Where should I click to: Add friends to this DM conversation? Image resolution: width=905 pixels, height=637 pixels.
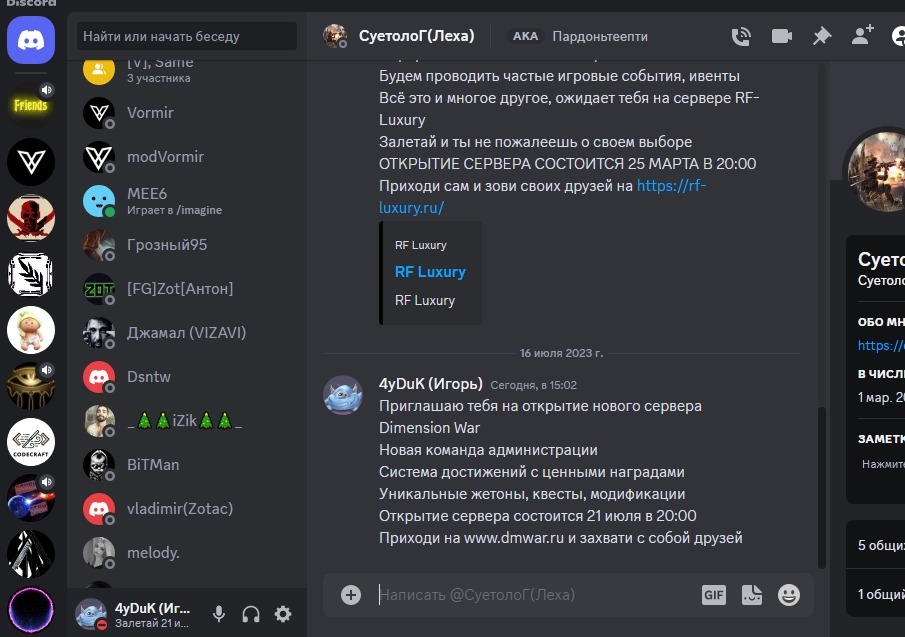(862, 36)
